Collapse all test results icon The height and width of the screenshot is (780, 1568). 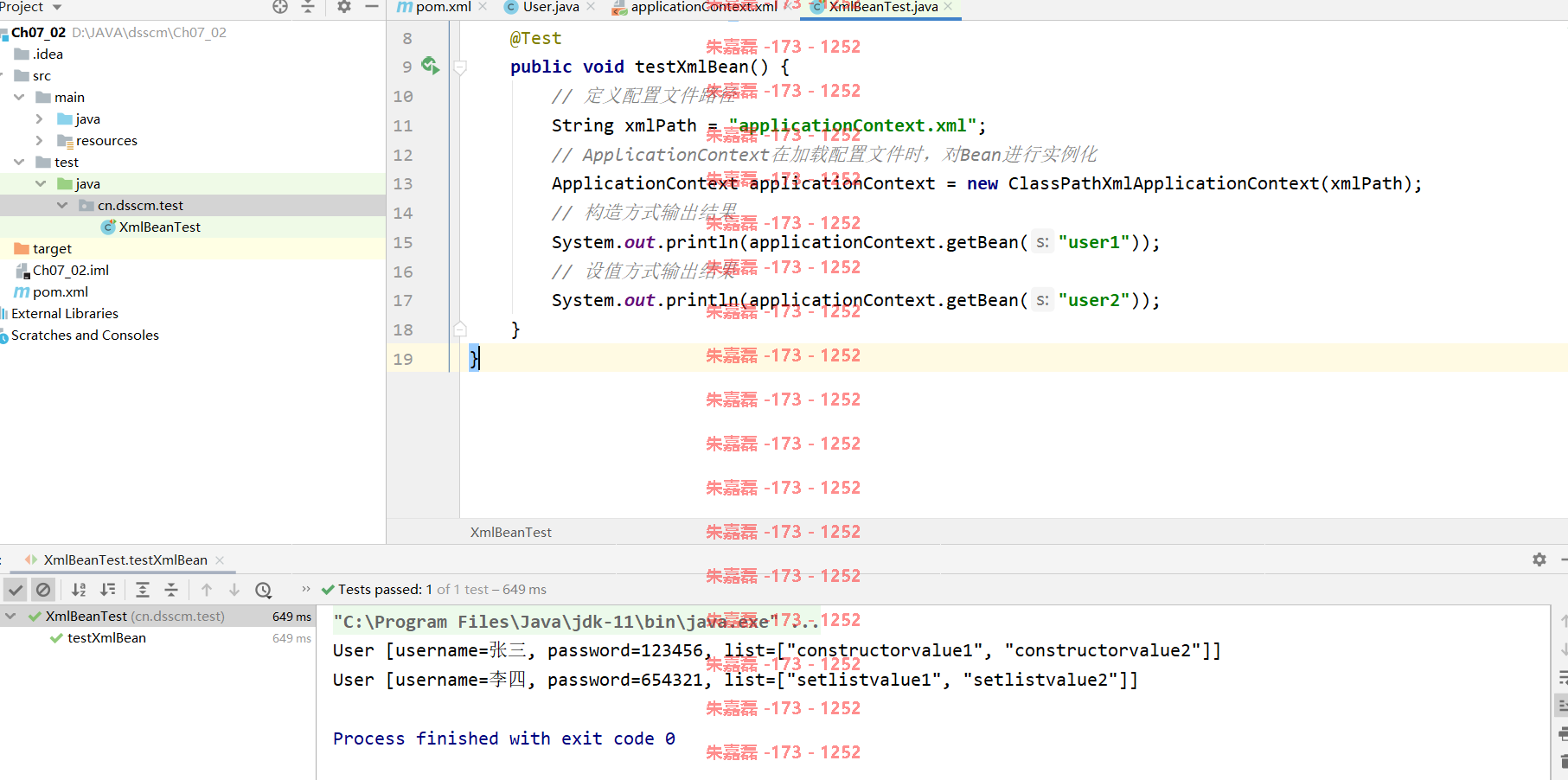pos(171,590)
